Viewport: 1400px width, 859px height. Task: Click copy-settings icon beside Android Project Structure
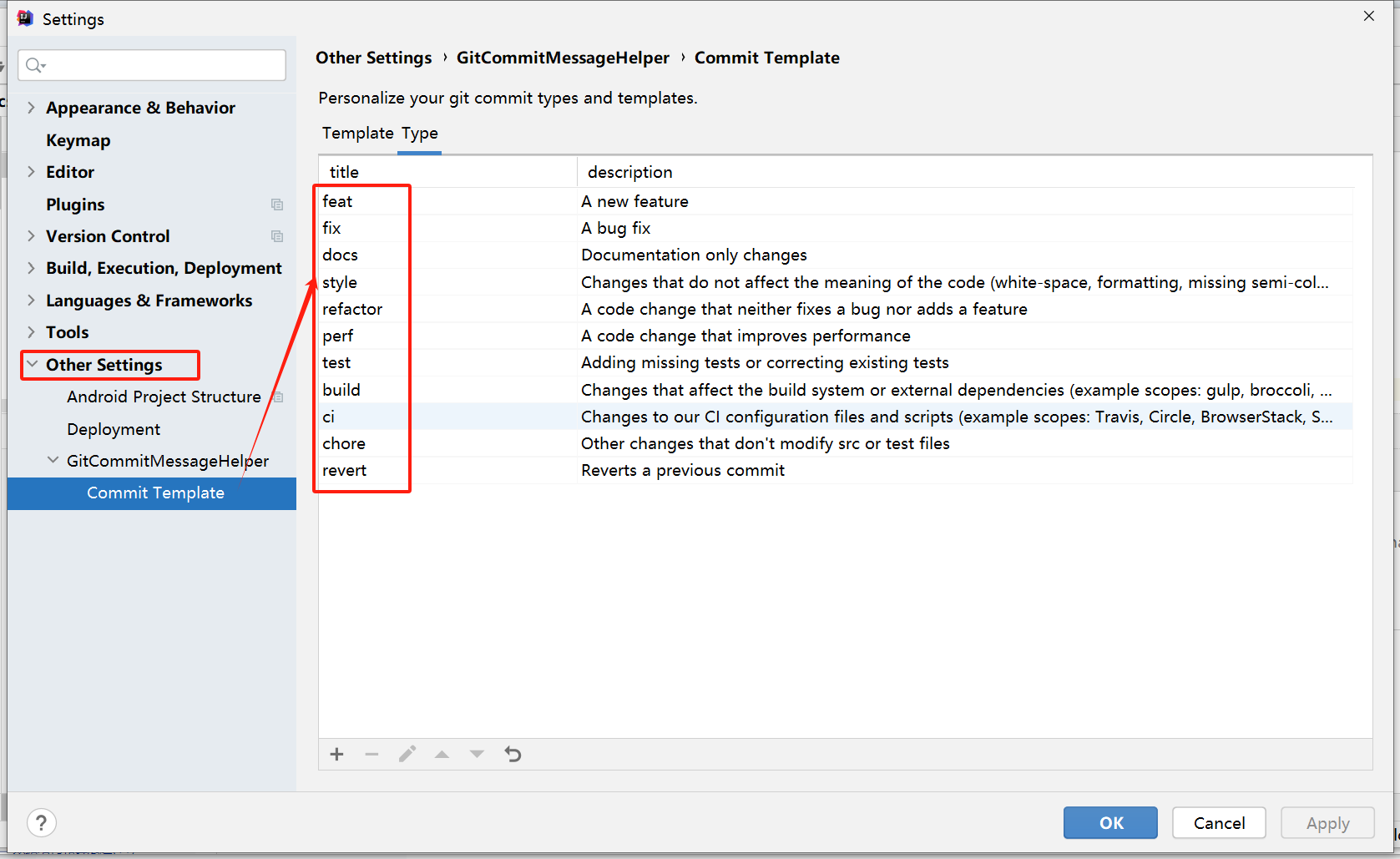click(x=276, y=397)
